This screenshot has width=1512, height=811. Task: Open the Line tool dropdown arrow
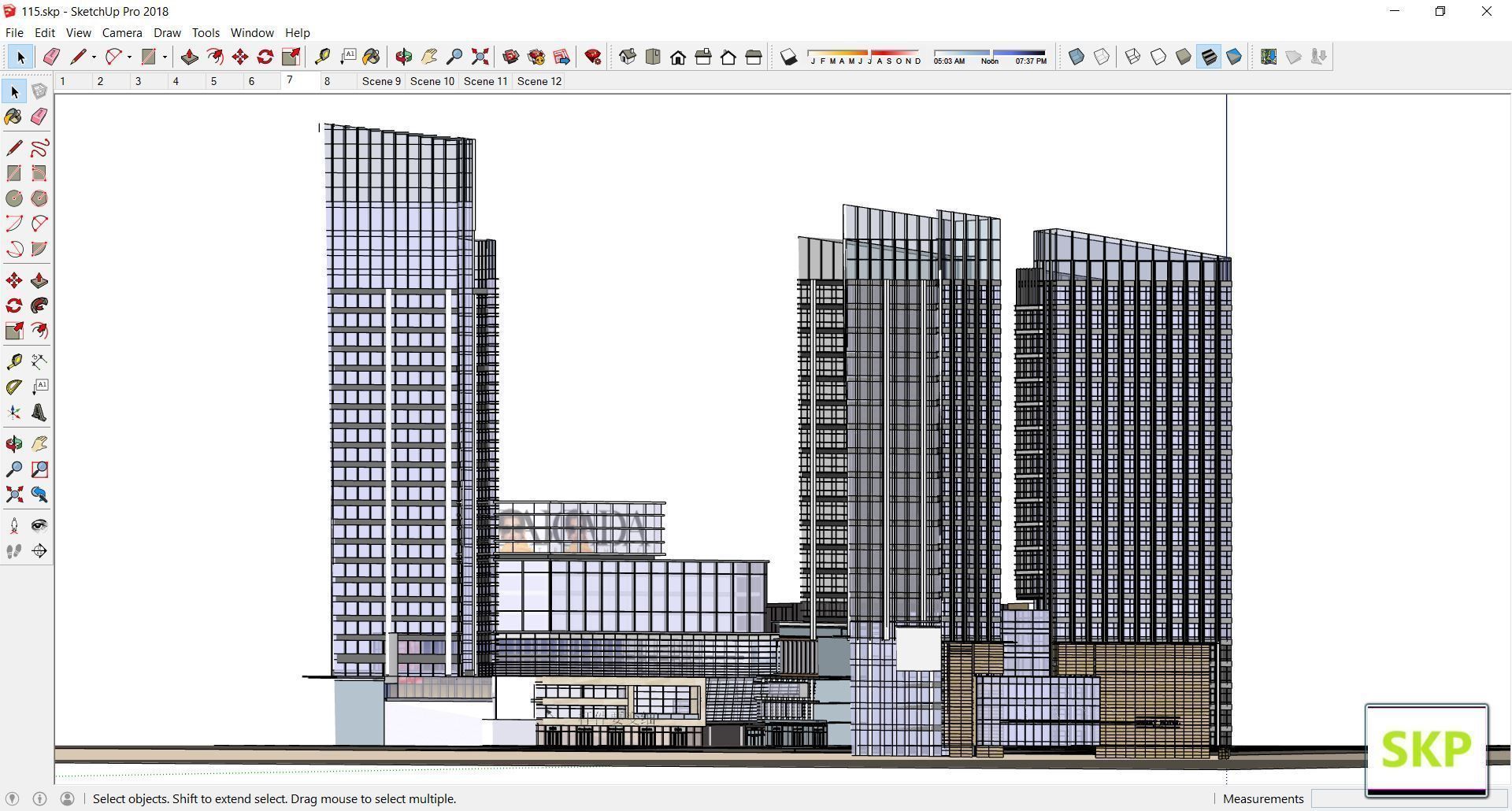click(94, 57)
